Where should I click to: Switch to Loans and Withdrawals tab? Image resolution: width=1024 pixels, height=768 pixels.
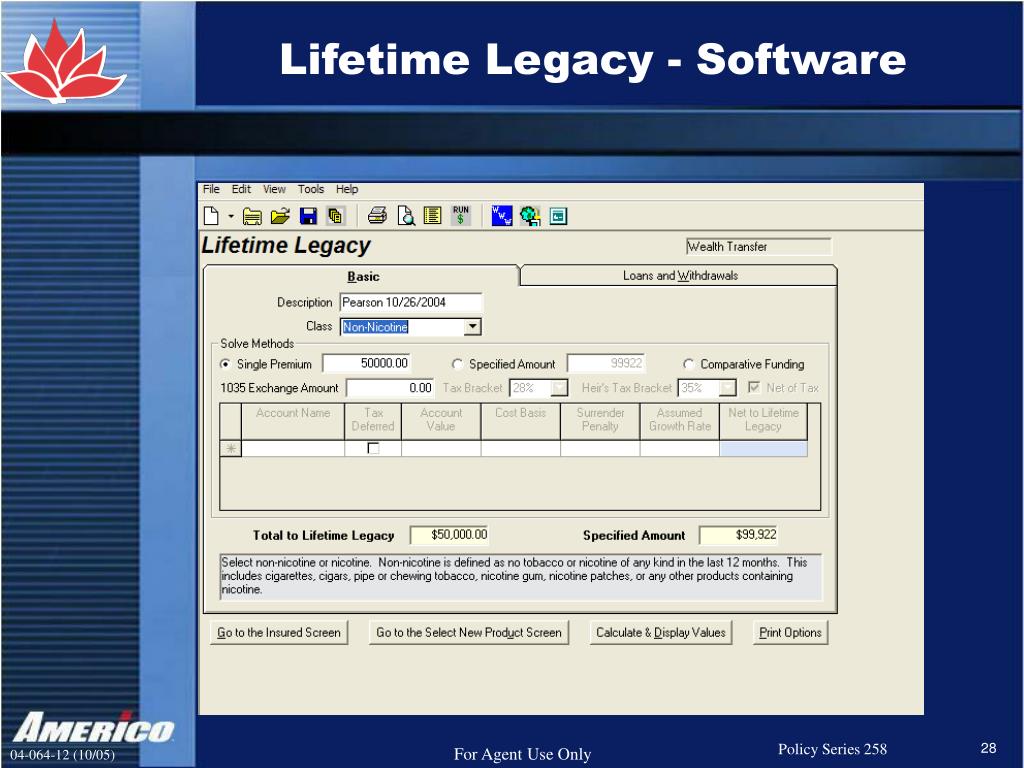coord(680,276)
